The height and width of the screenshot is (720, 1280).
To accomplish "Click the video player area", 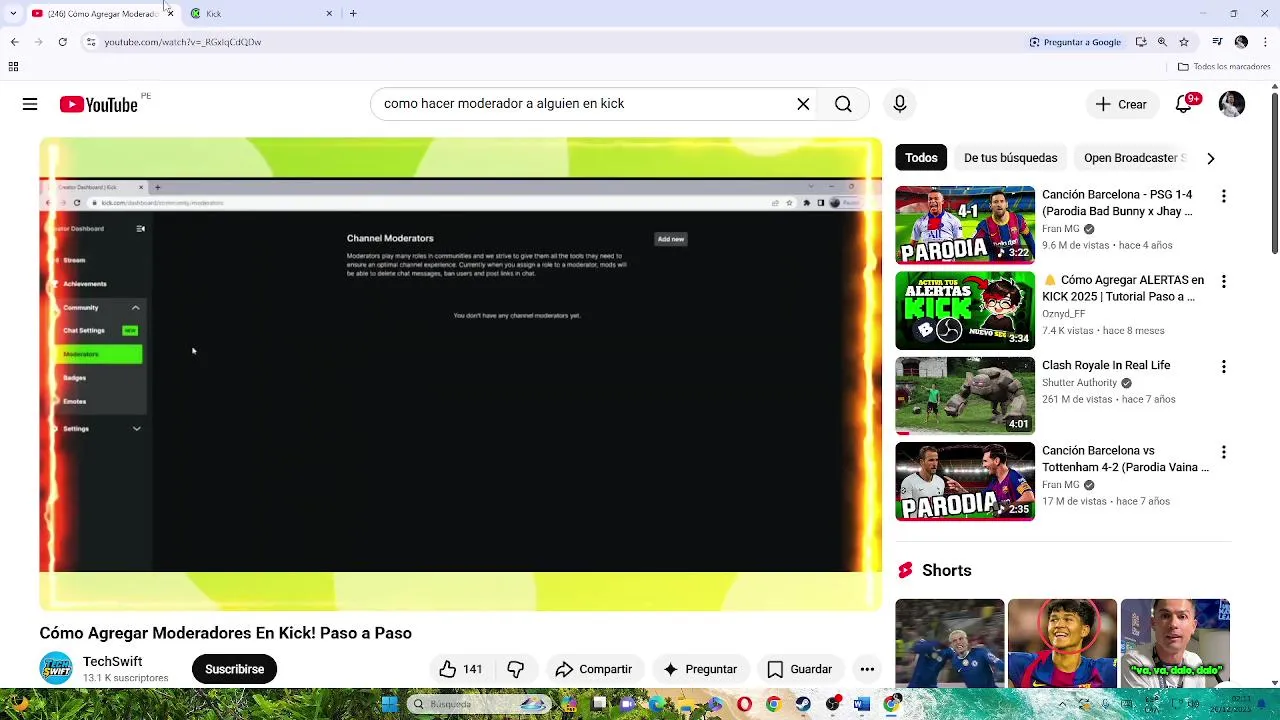I will tap(460, 374).
